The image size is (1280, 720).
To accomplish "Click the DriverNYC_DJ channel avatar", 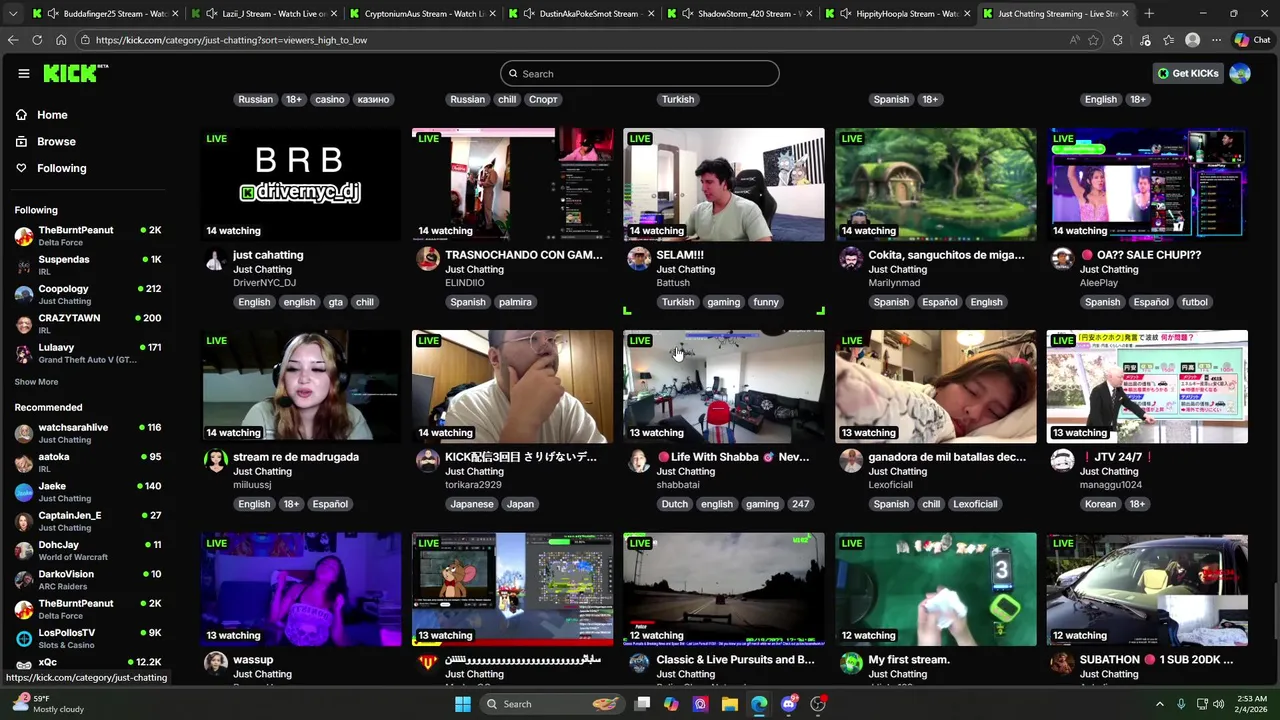I will click(x=215, y=260).
